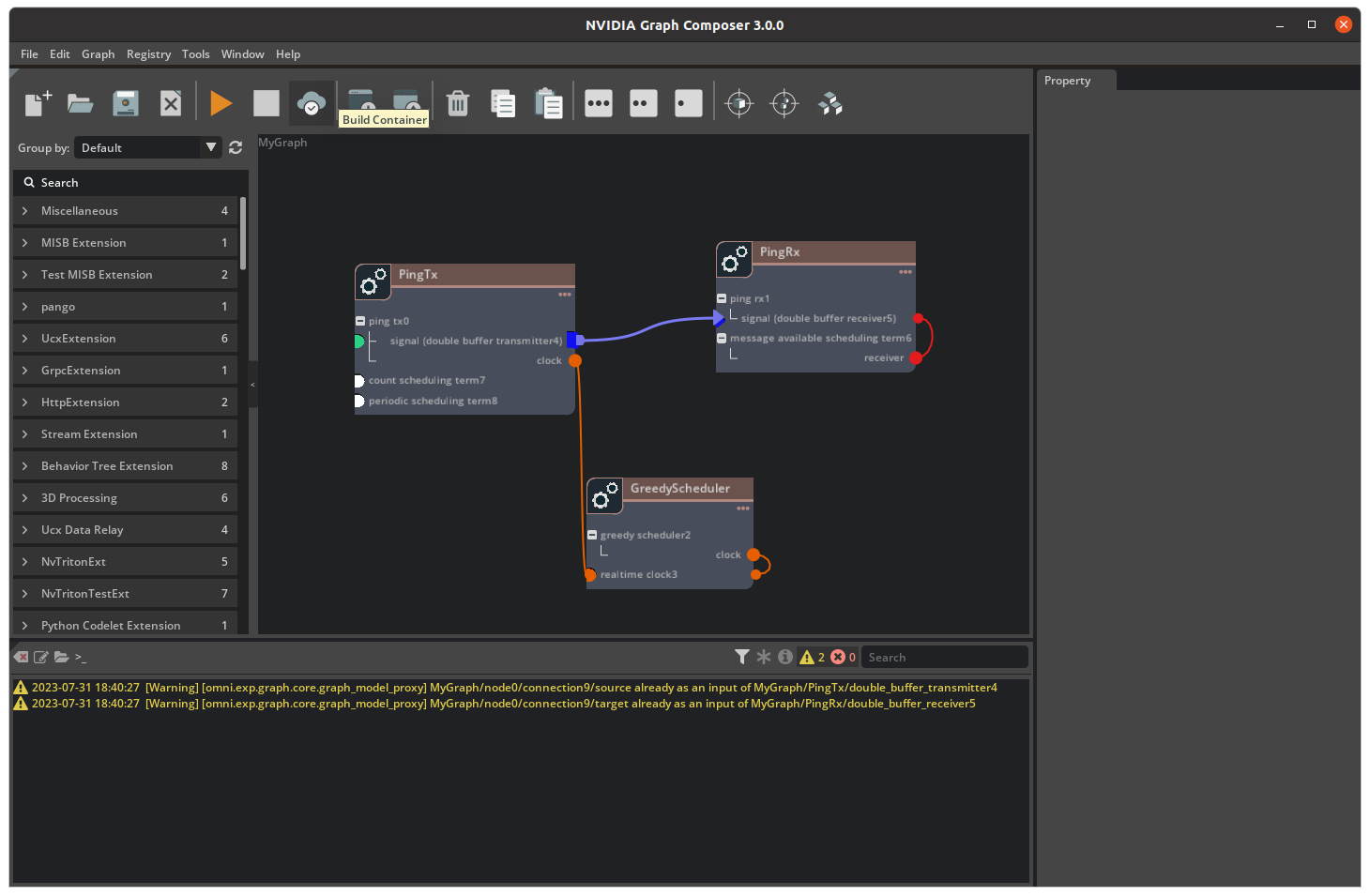
Task: Expand the HttpExtension group
Action: pos(25,402)
